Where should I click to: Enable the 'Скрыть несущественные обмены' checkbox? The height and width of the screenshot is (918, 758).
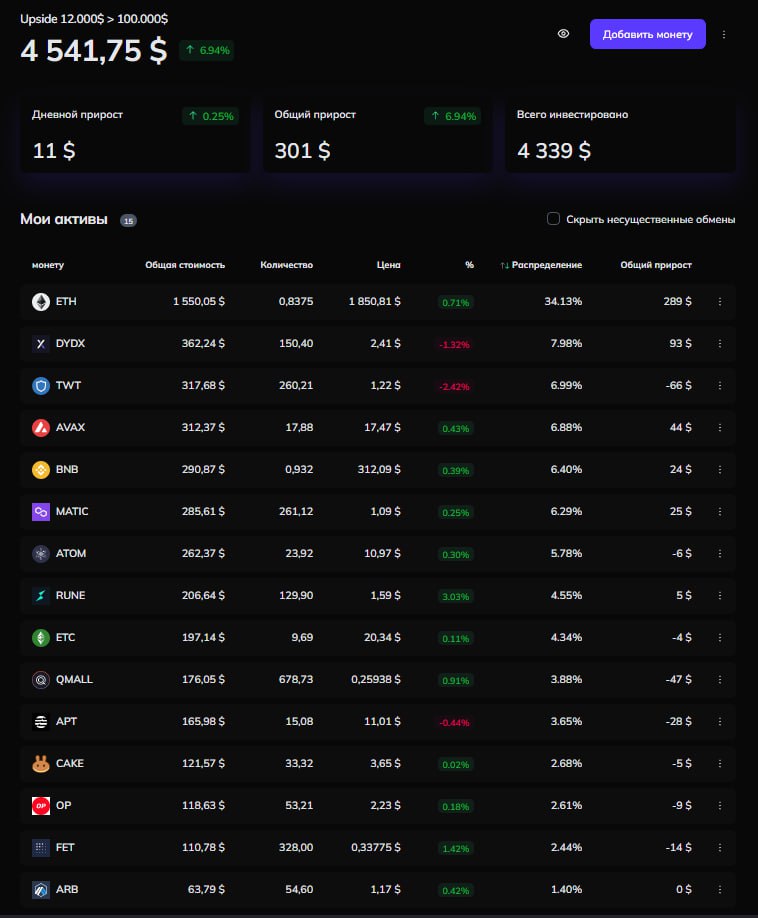coord(553,219)
